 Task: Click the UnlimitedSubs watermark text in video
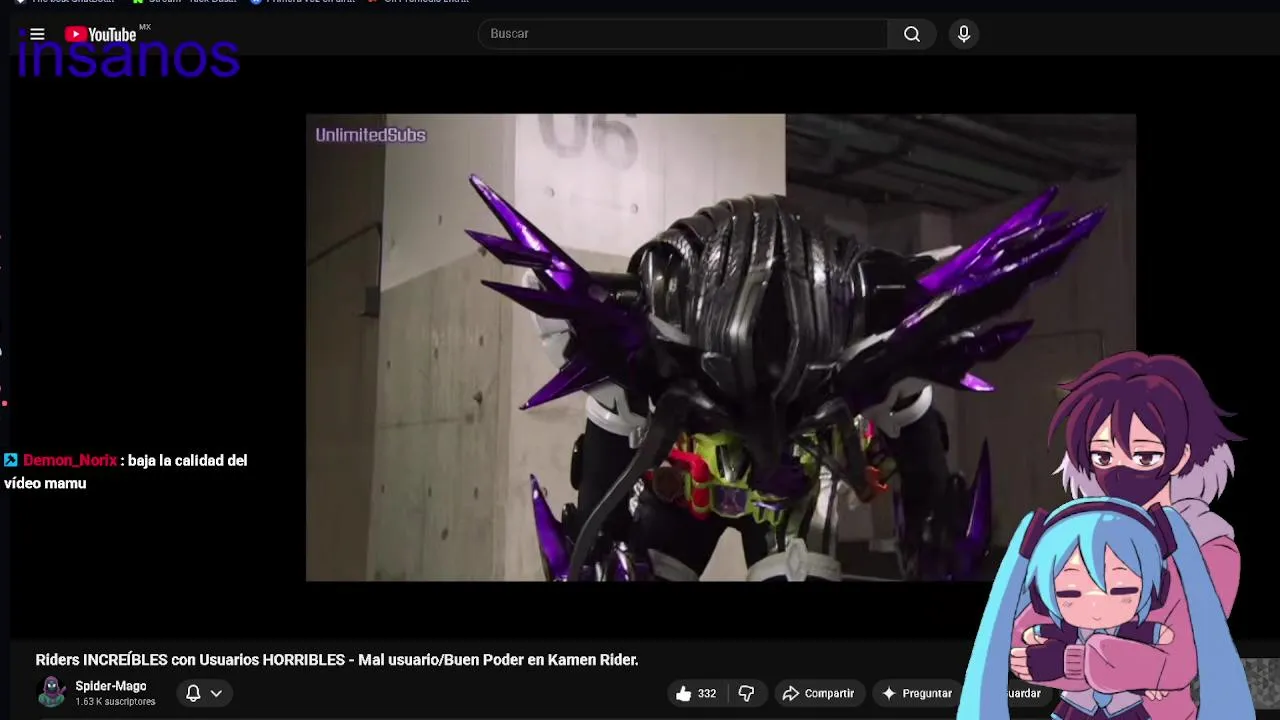(x=370, y=135)
